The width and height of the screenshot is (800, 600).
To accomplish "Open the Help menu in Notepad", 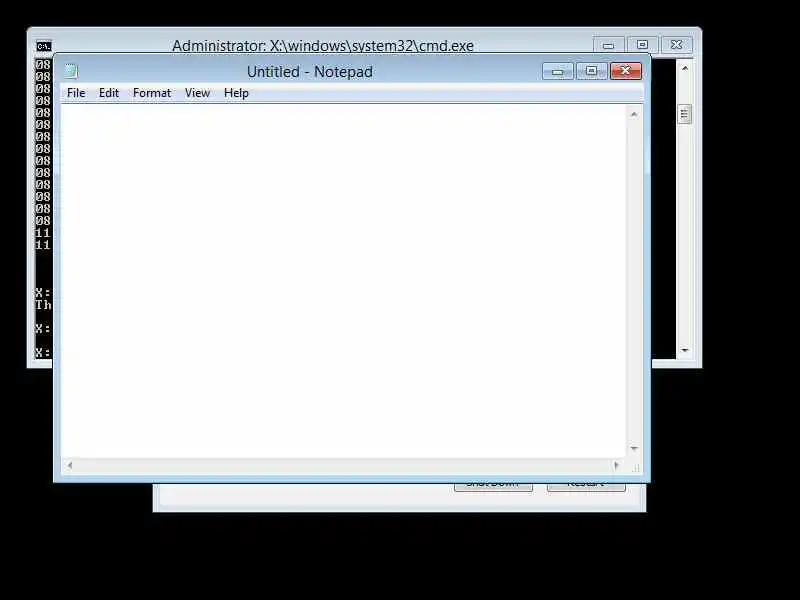I will [x=236, y=93].
